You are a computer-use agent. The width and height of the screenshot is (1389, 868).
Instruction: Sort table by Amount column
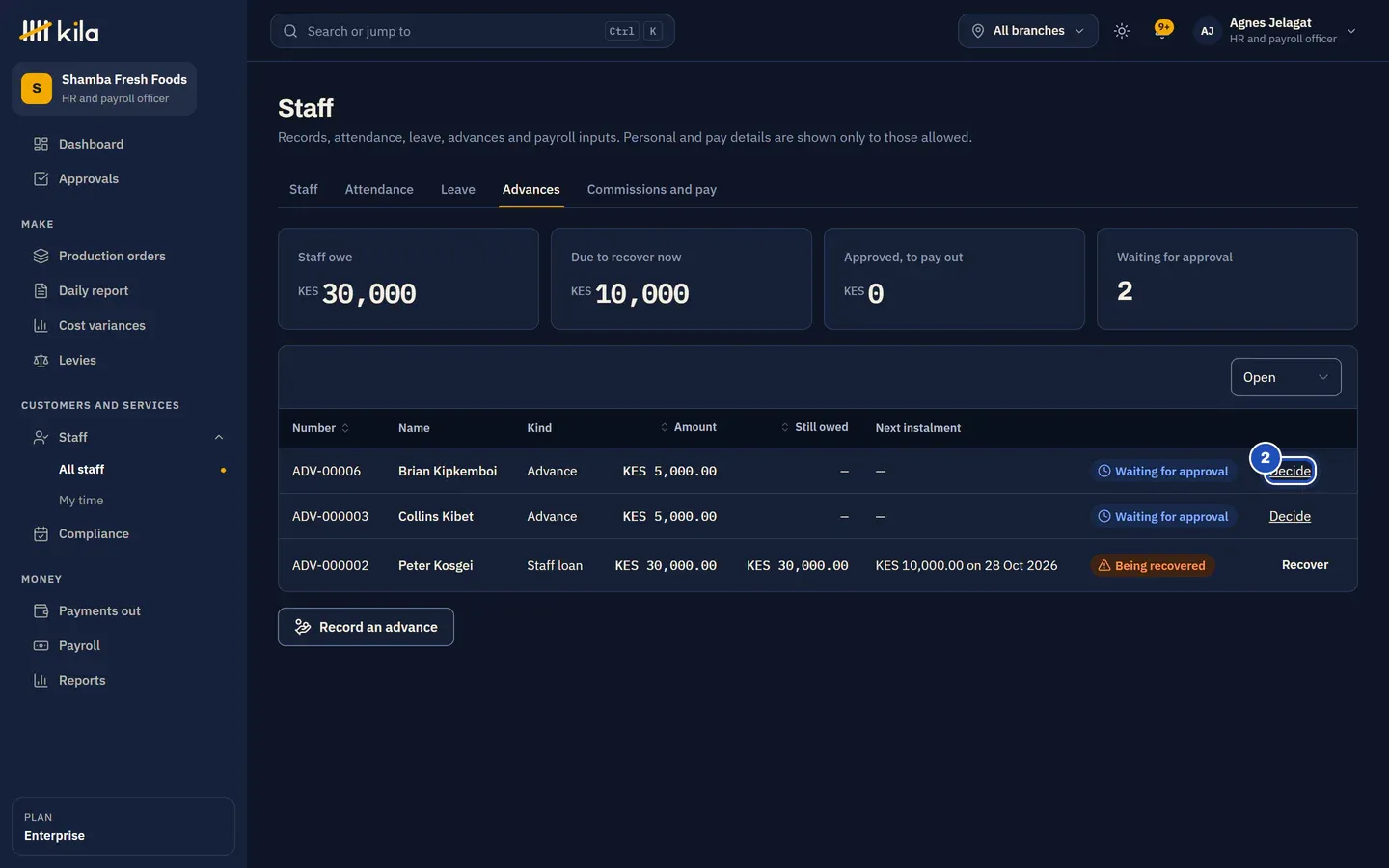pos(688,427)
